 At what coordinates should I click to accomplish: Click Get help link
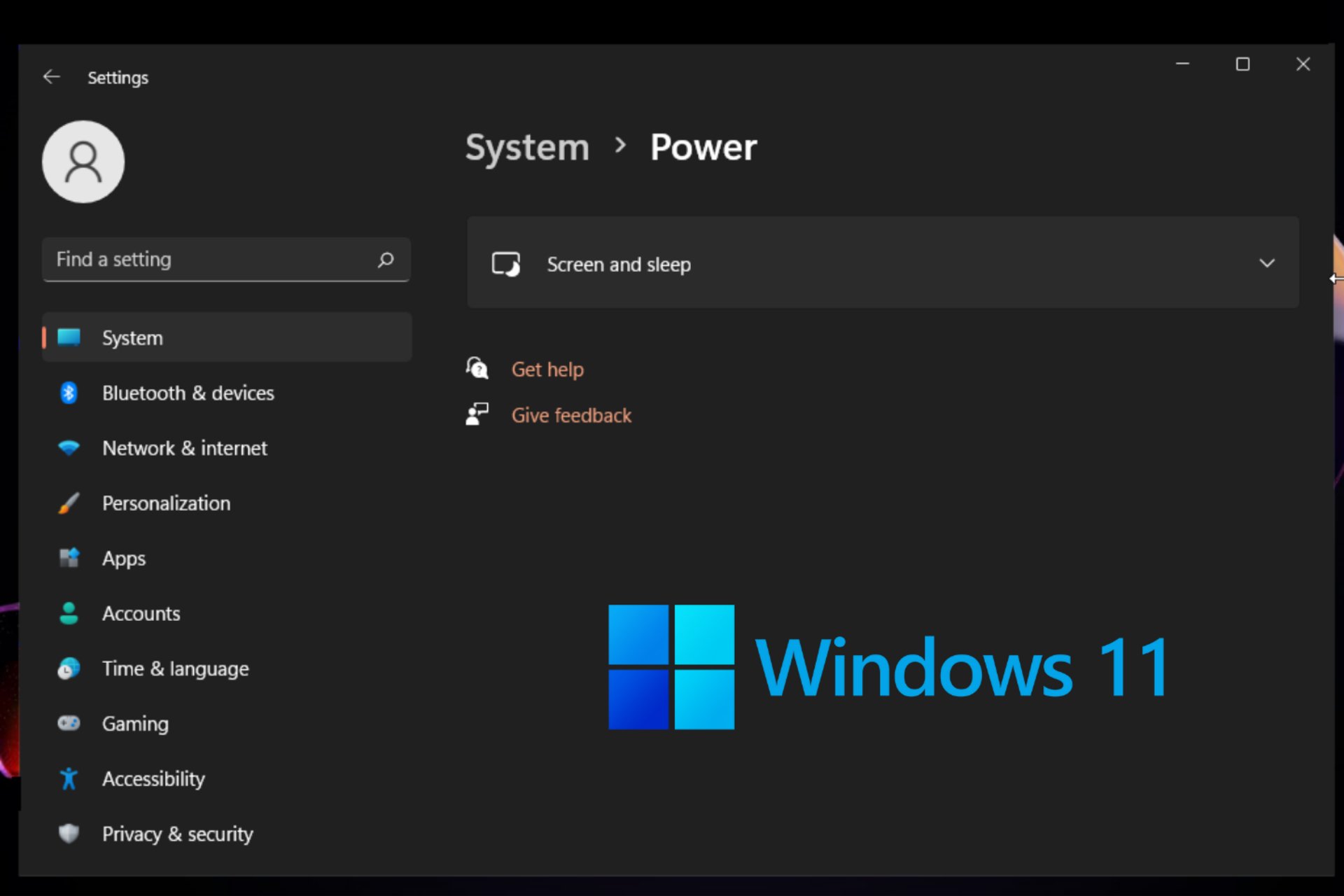pos(548,368)
